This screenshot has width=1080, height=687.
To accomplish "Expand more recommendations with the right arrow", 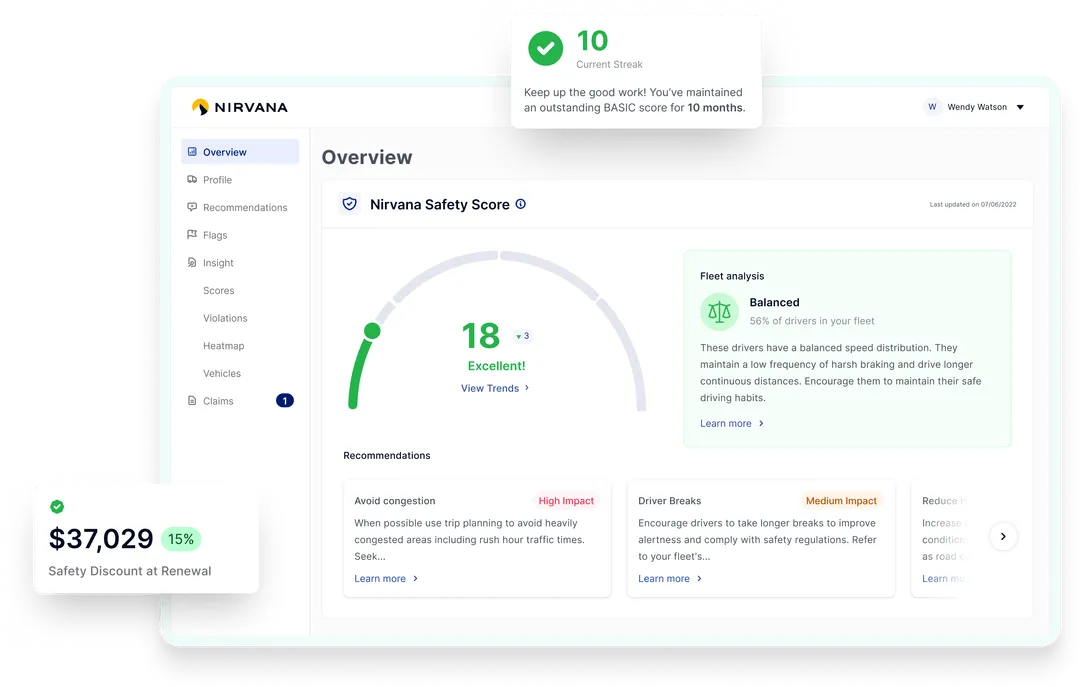I will [1003, 536].
